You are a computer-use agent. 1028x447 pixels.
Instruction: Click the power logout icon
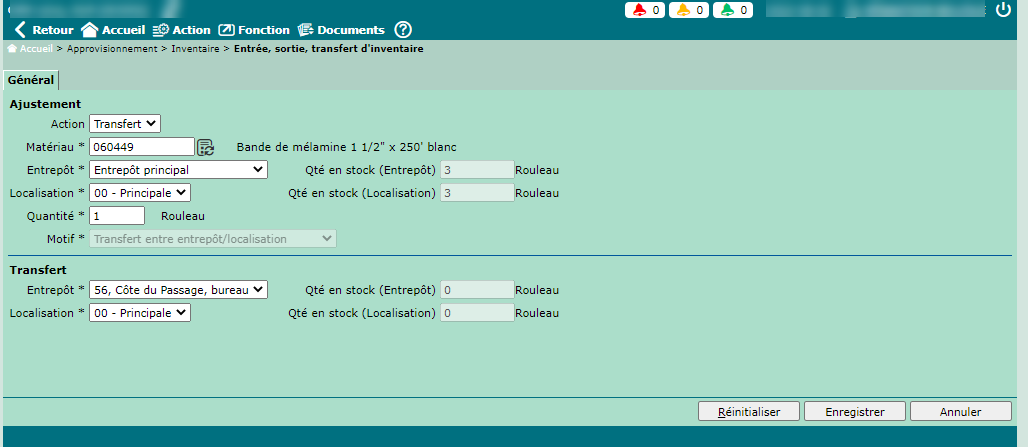click(x=1004, y=10)
